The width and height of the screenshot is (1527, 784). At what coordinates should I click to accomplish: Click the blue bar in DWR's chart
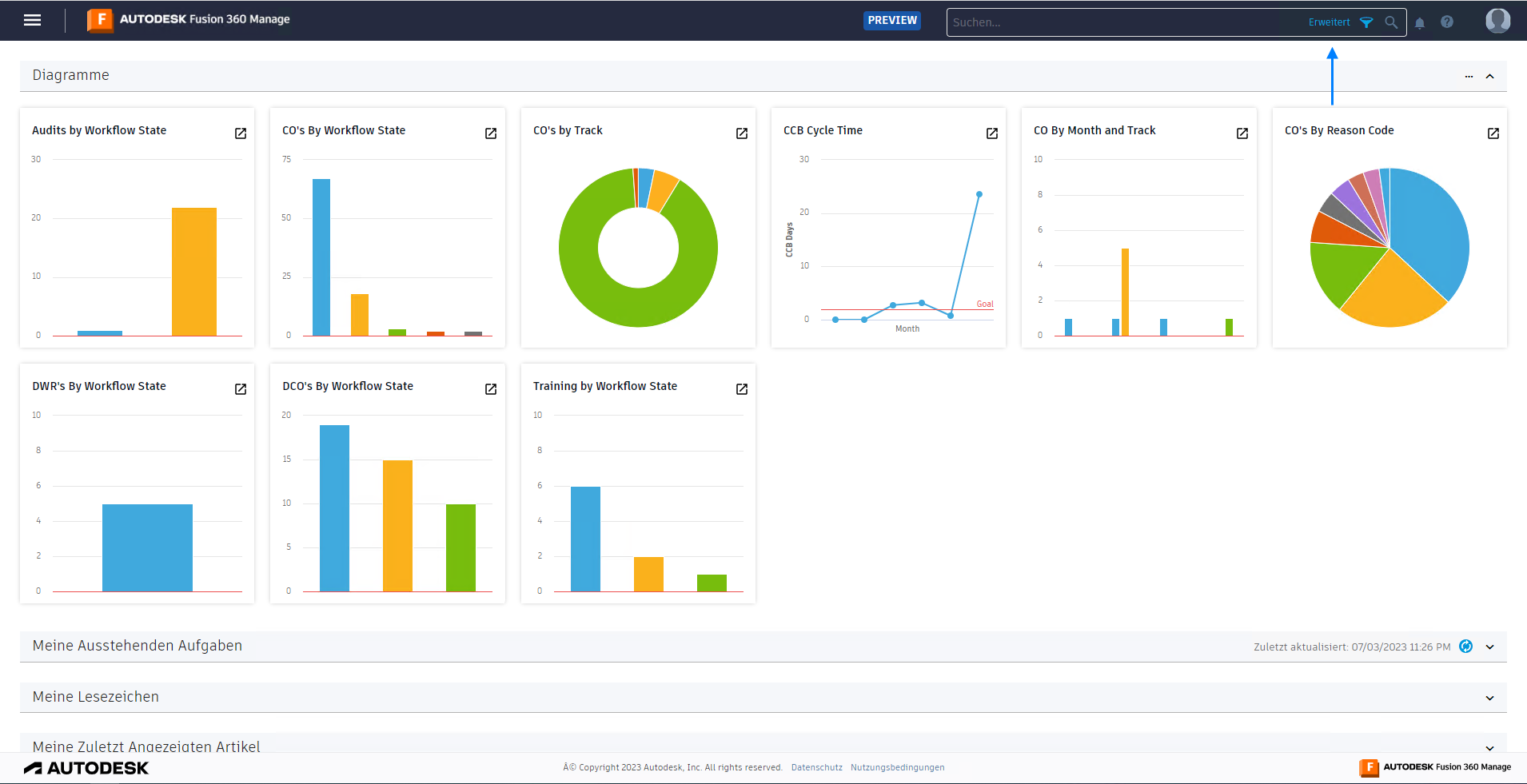click(x=147, y=547)
